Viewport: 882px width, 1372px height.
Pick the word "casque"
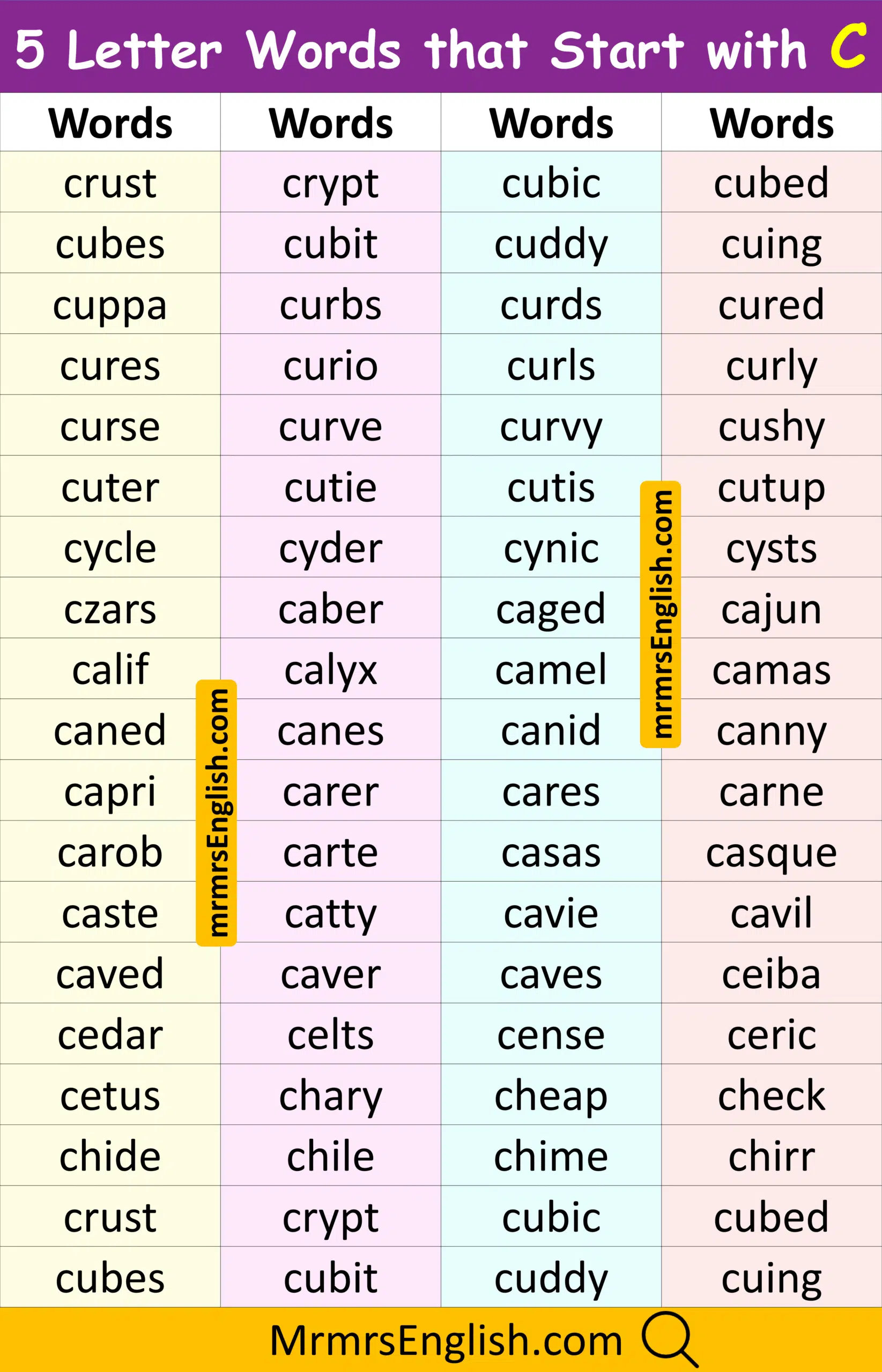coord(772,853)
